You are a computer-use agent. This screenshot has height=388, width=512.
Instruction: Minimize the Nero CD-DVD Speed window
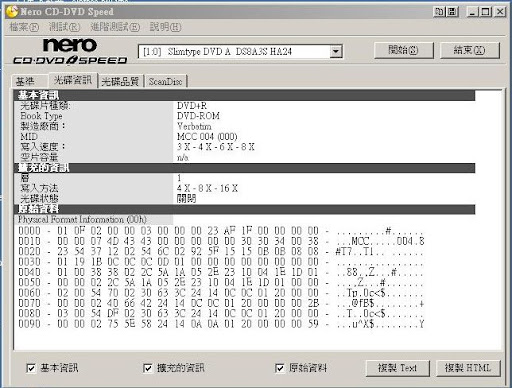point(472,12)
